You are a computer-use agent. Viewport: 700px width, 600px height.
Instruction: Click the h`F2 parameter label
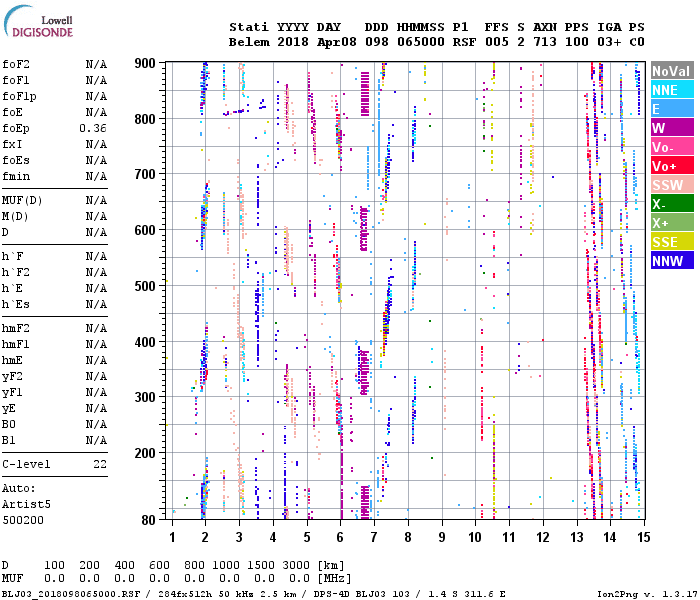pos(16,272)
